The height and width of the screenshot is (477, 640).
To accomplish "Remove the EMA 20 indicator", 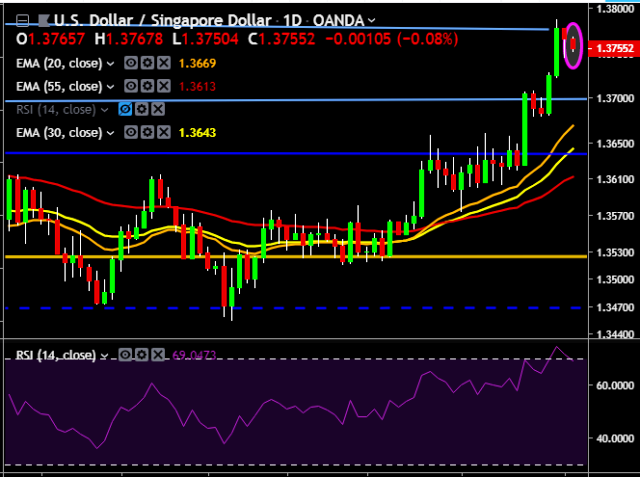I will tap(164, 63).
